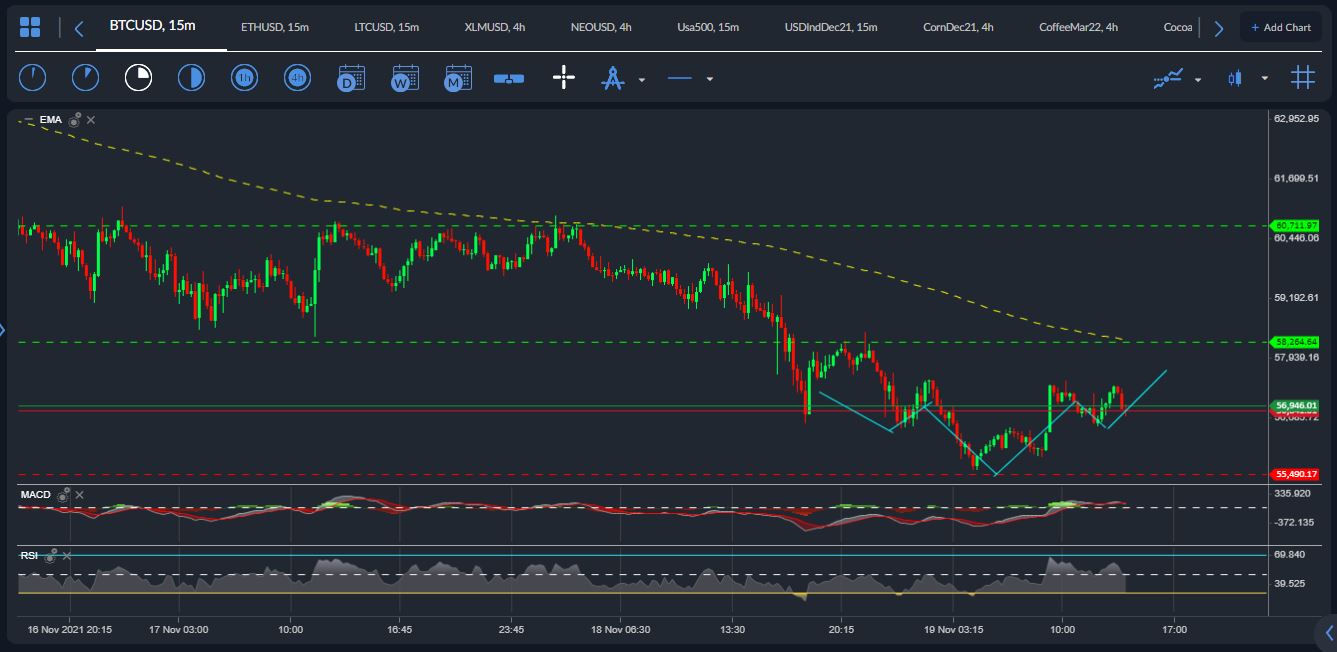
Task: Select the candlestick chart type icon
Action: tap(1235, 77)
